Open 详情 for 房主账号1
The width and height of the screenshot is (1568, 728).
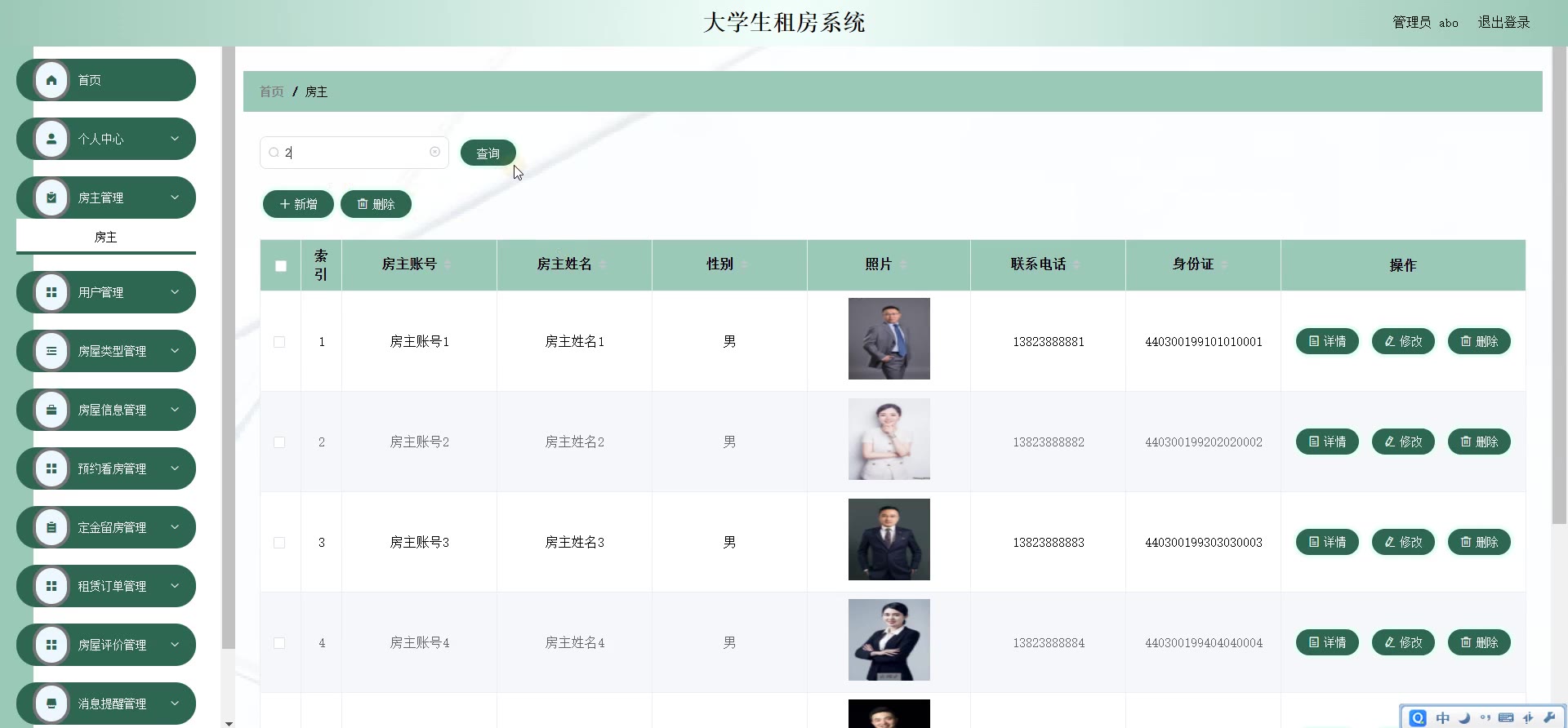[1327, 341]
